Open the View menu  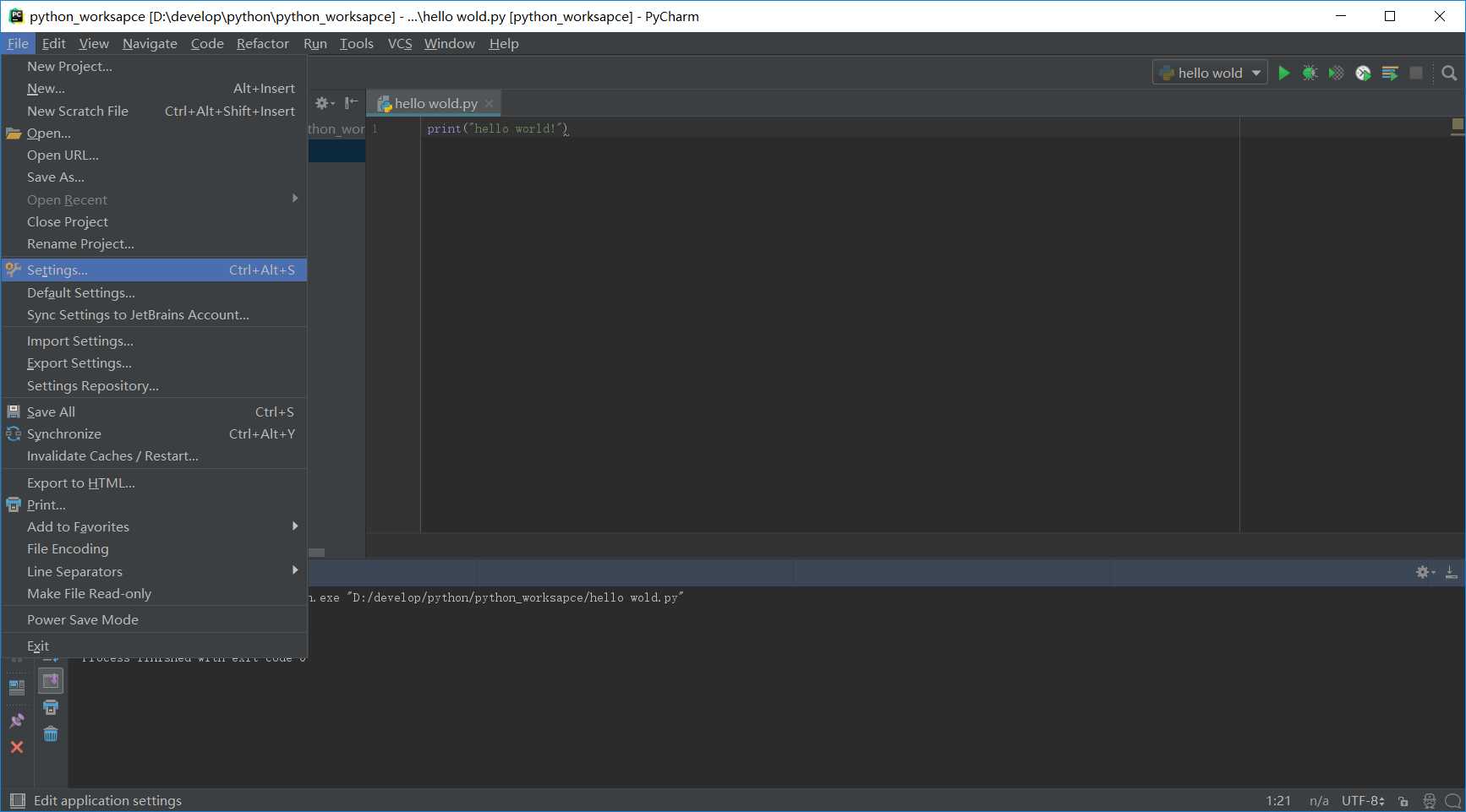point(94,43)
